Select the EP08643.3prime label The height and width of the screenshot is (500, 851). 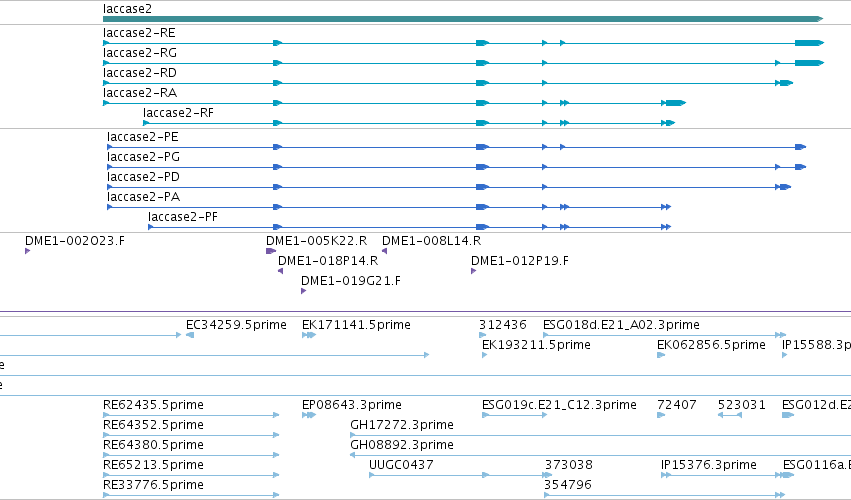[352, 405]
